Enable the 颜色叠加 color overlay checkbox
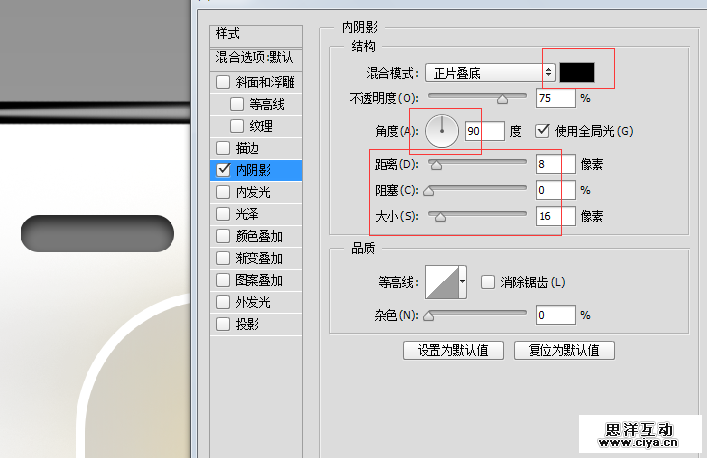The width and height of the screenshot is (707, 458). point(223,236)
